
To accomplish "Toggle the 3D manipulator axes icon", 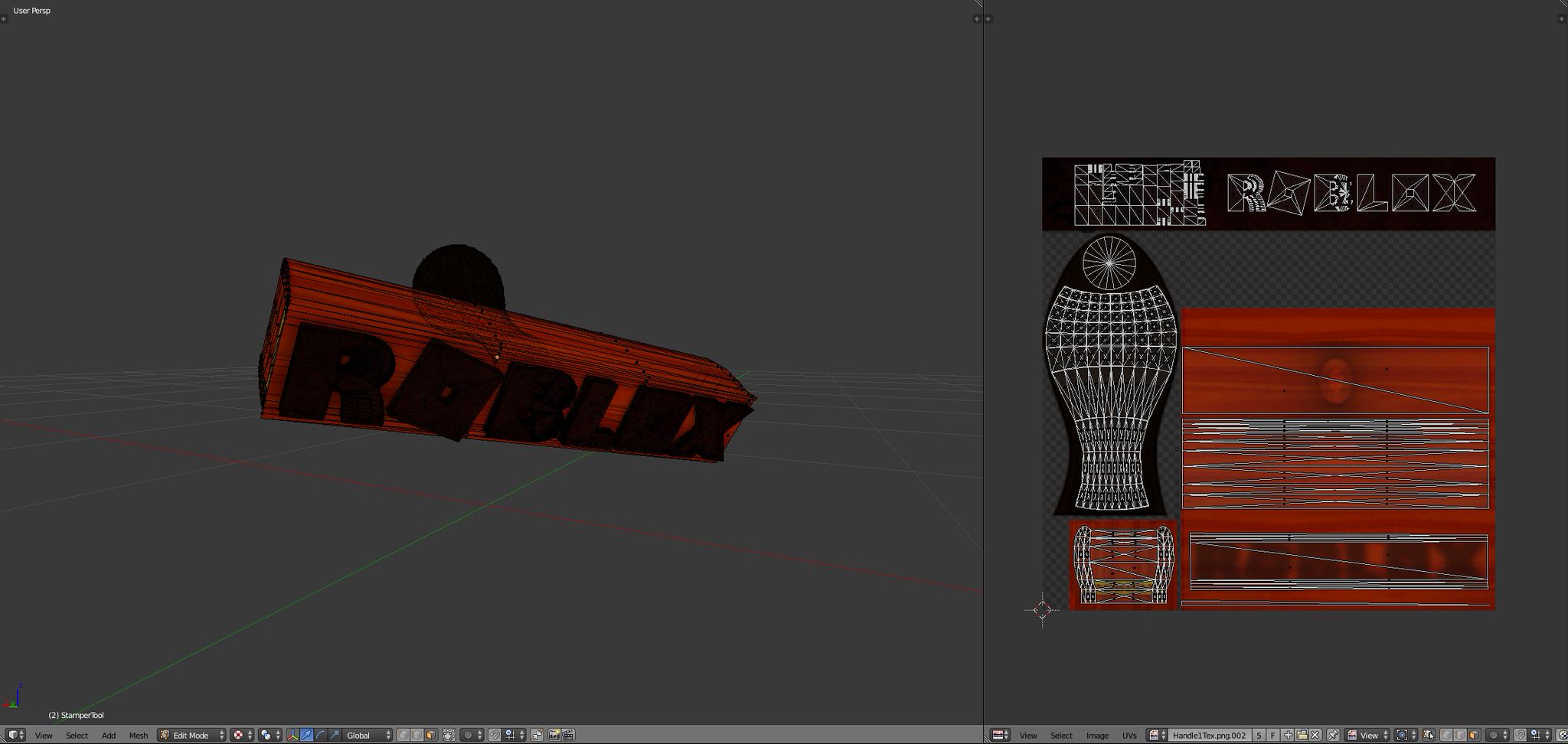I will click(292, 736).
